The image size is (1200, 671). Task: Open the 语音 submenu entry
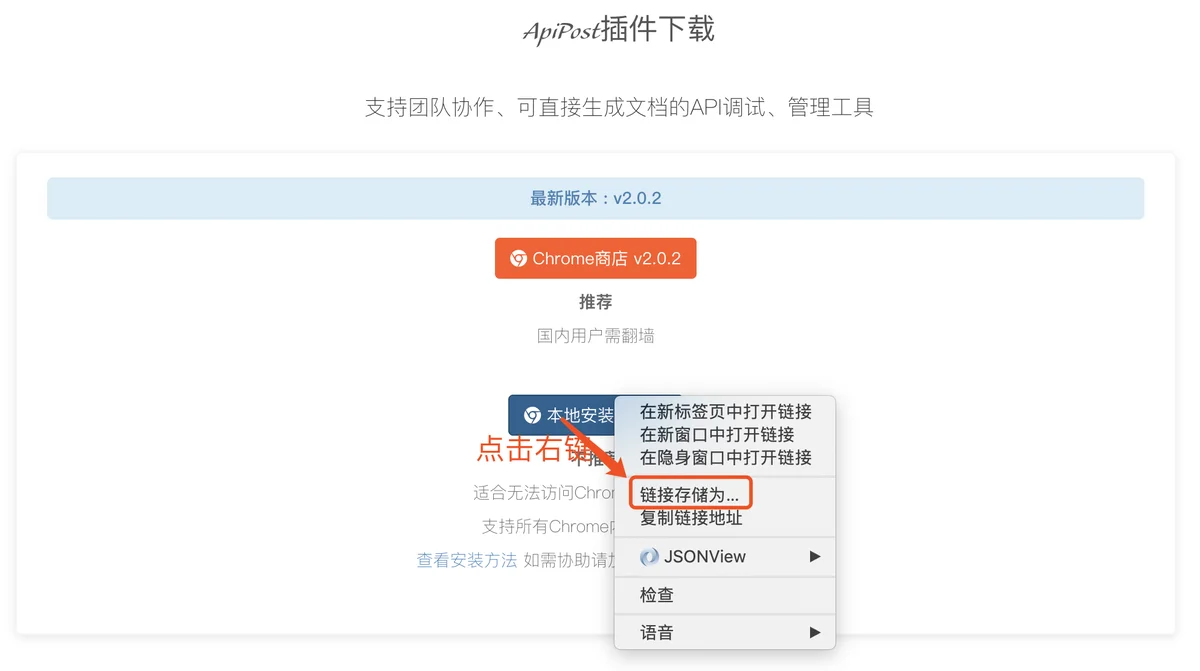[725, 633]
